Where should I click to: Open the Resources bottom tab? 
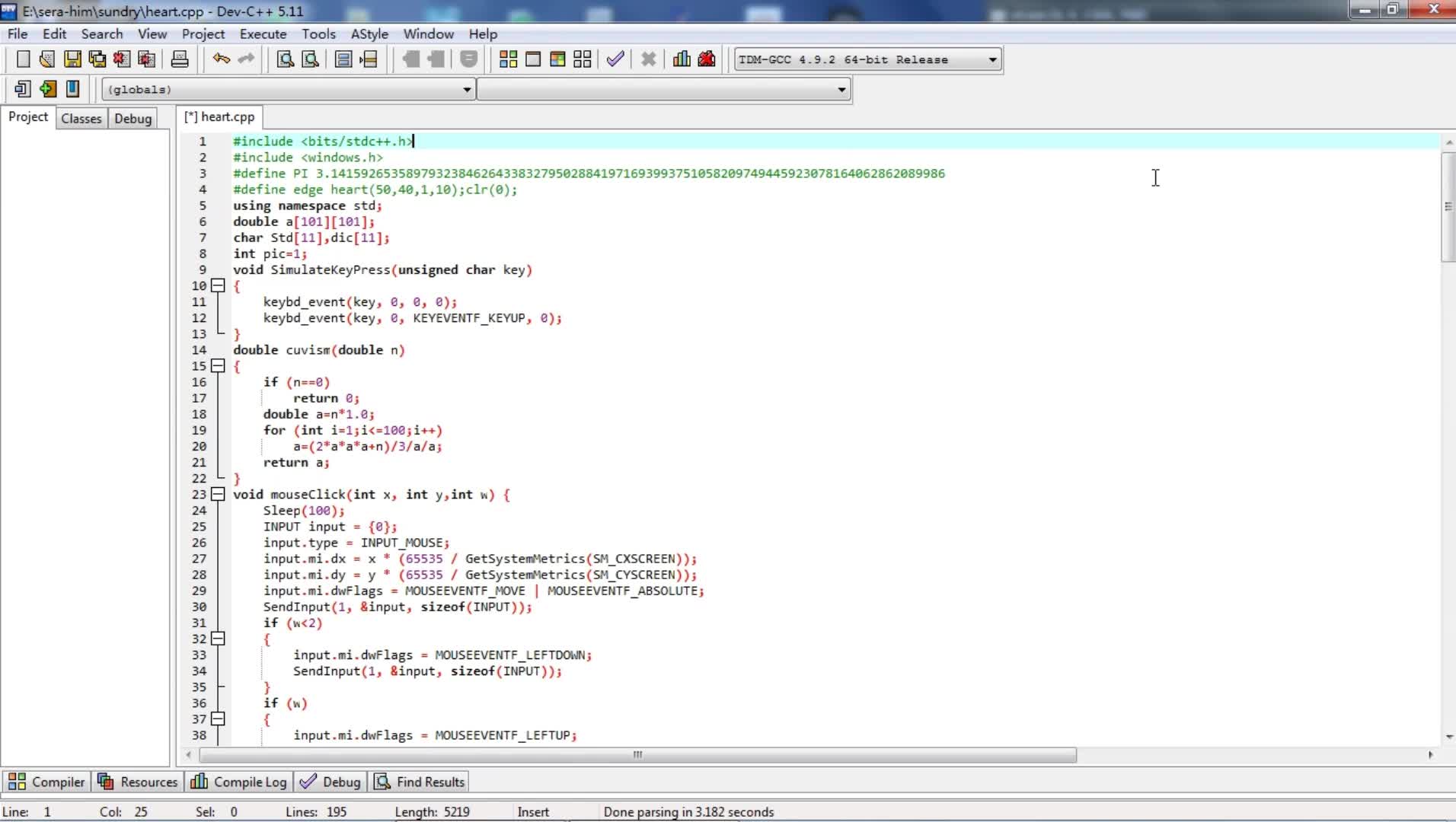point(138,782)
